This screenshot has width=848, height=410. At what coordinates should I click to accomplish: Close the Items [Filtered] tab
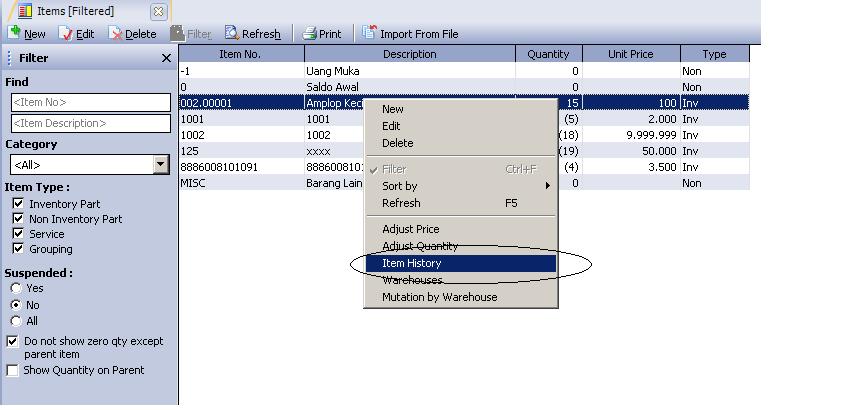(158, 12)
